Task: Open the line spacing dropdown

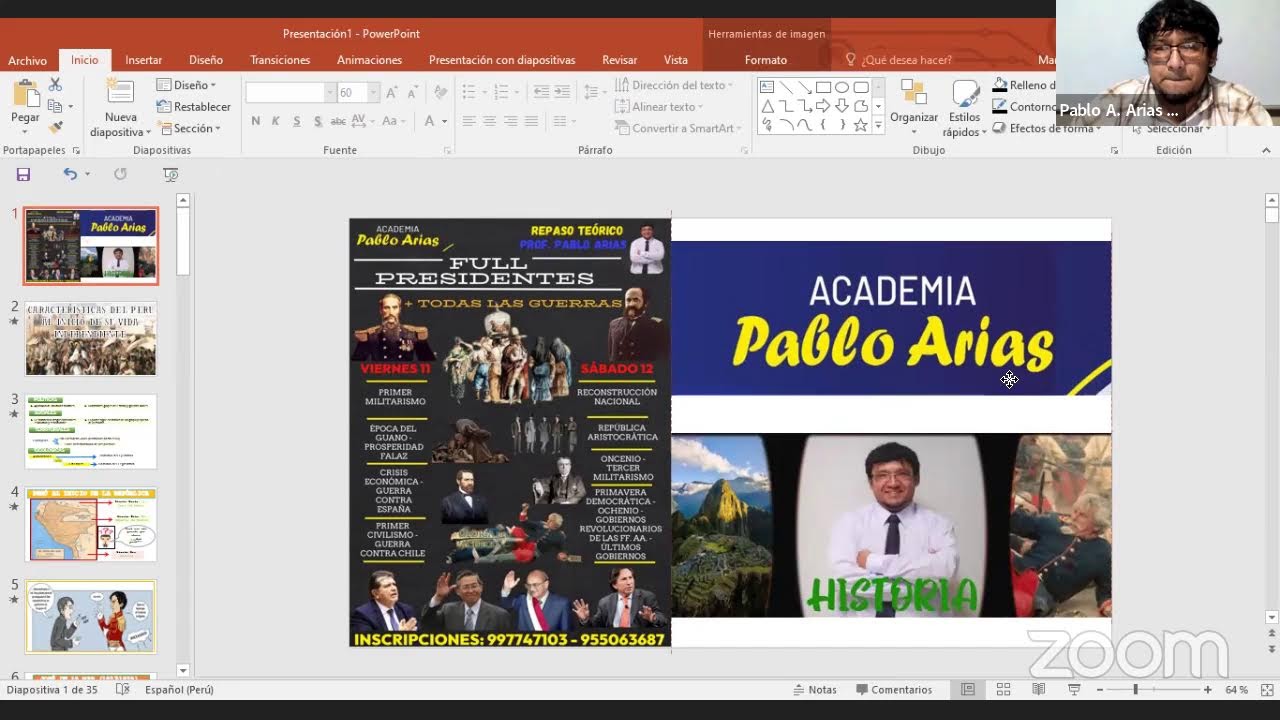Action: (594, 92)
